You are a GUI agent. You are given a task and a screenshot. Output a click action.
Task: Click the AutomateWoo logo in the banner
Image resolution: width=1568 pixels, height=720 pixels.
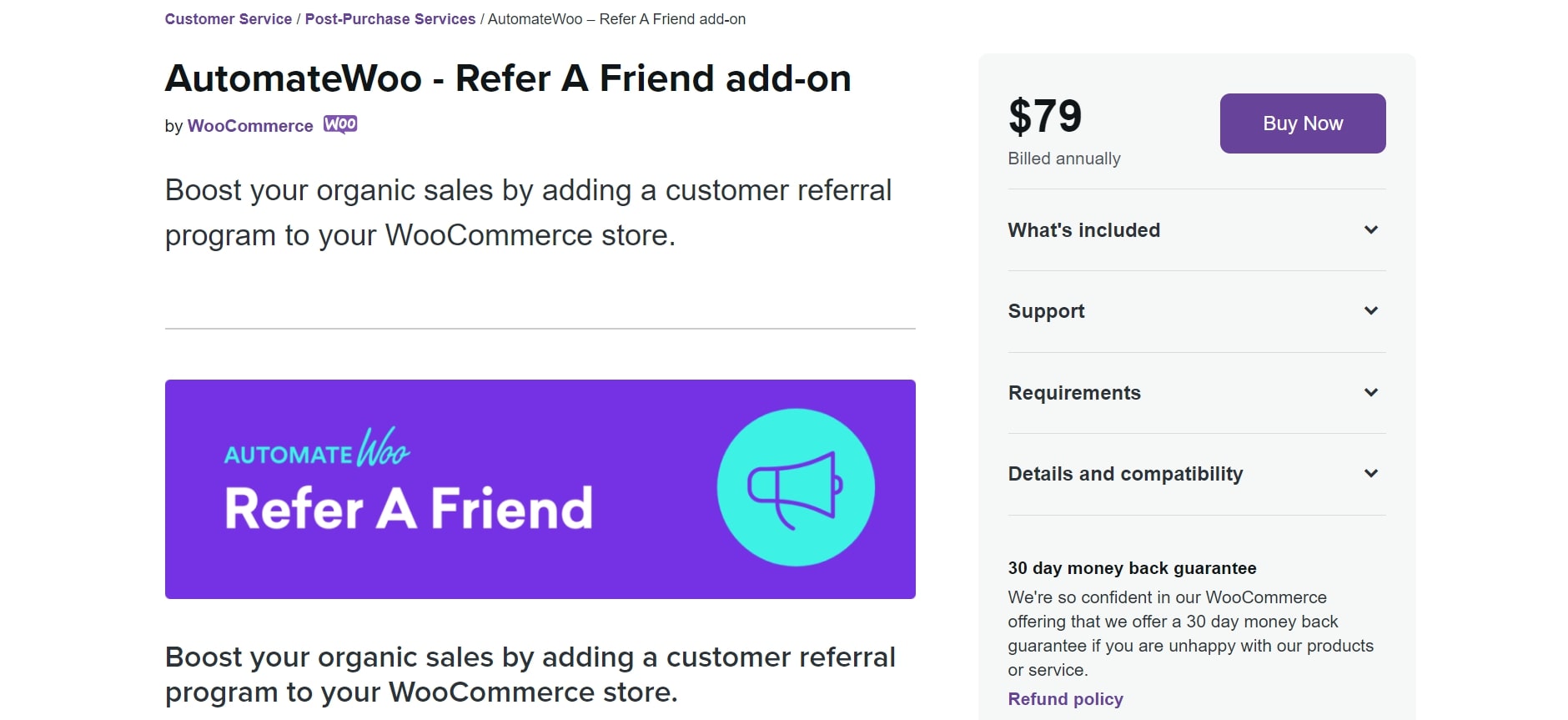[317, 448]
